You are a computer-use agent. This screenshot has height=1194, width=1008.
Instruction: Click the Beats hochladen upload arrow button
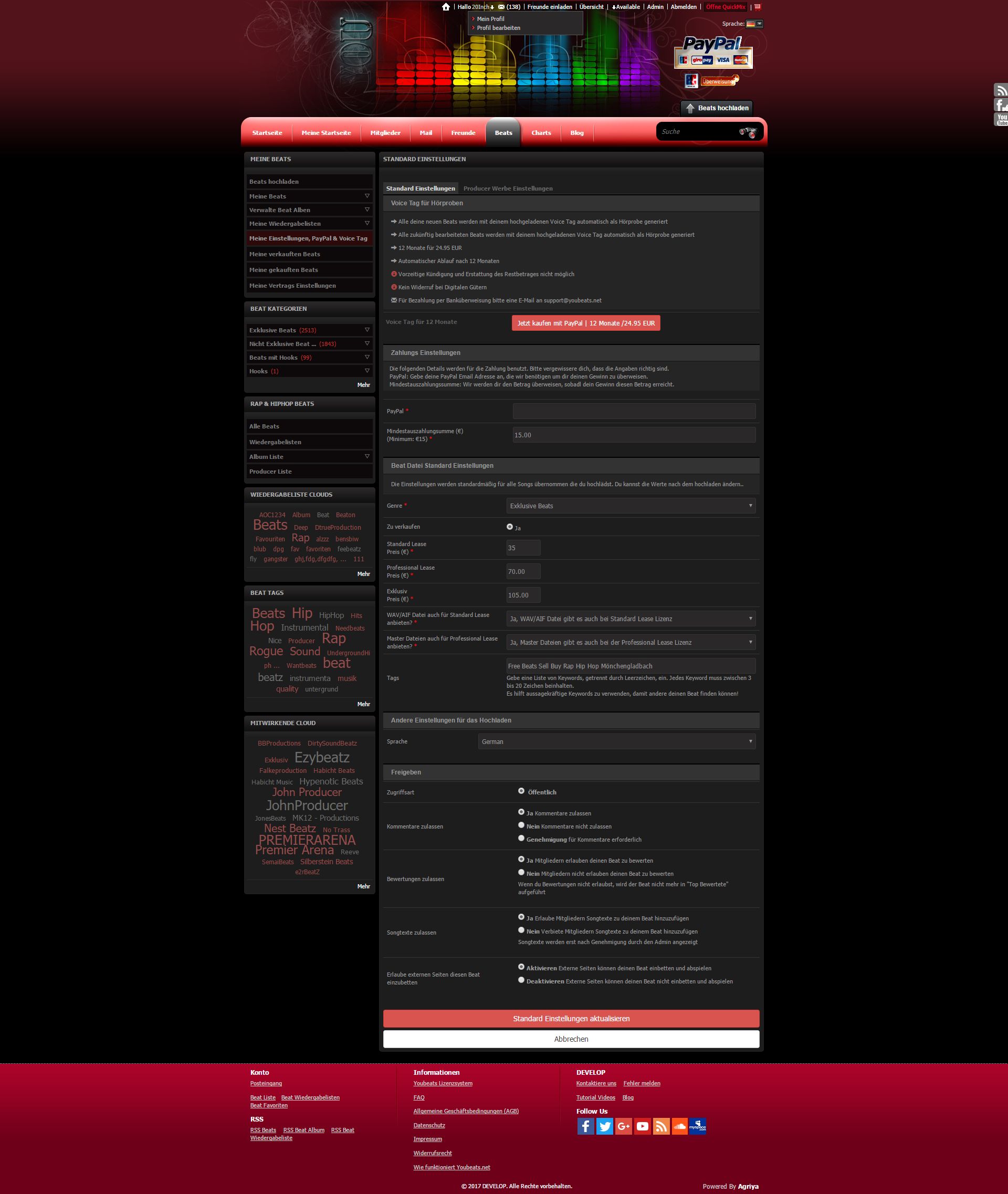pyautogui.click(x=717, y=108)
